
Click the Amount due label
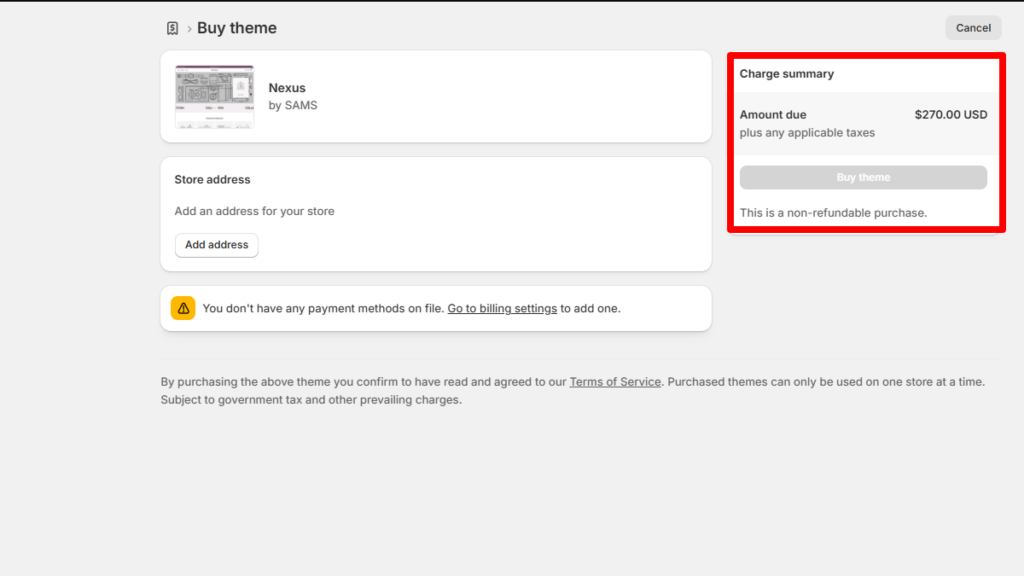pyautogui.click(x=773, y=115)
